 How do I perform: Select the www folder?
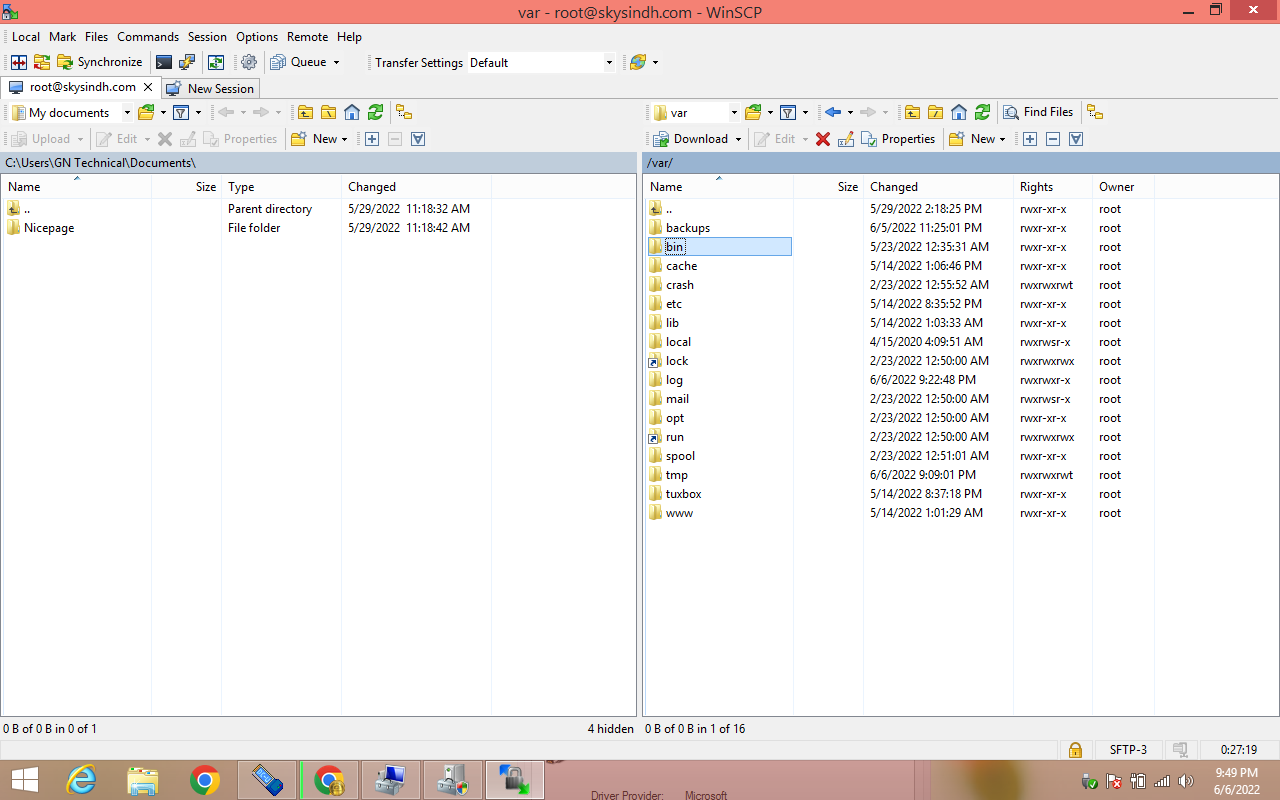coord(679,513)
